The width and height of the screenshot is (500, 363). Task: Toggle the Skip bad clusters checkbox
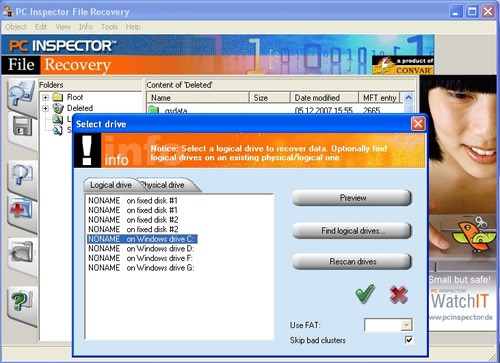409,340
